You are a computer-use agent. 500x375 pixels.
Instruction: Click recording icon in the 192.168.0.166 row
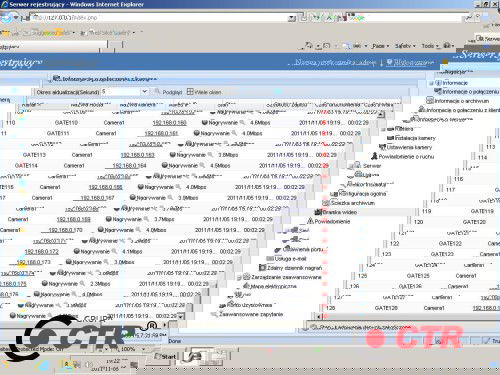[x=141, y=187]
